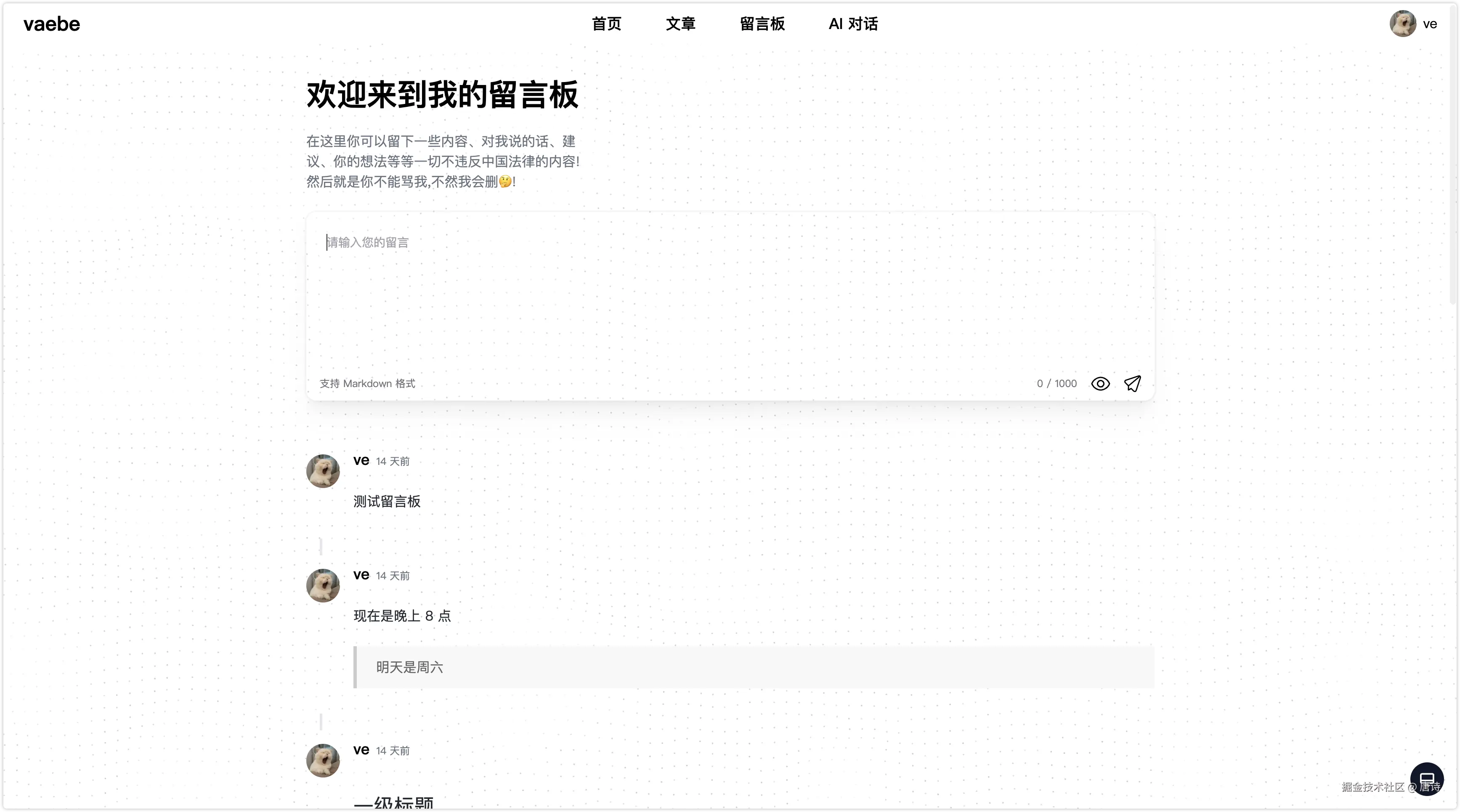Screen dimensions: 1460x812
Task: Click author name ve on 现在是晚上 8 点 comment
Action: point(361,575)
